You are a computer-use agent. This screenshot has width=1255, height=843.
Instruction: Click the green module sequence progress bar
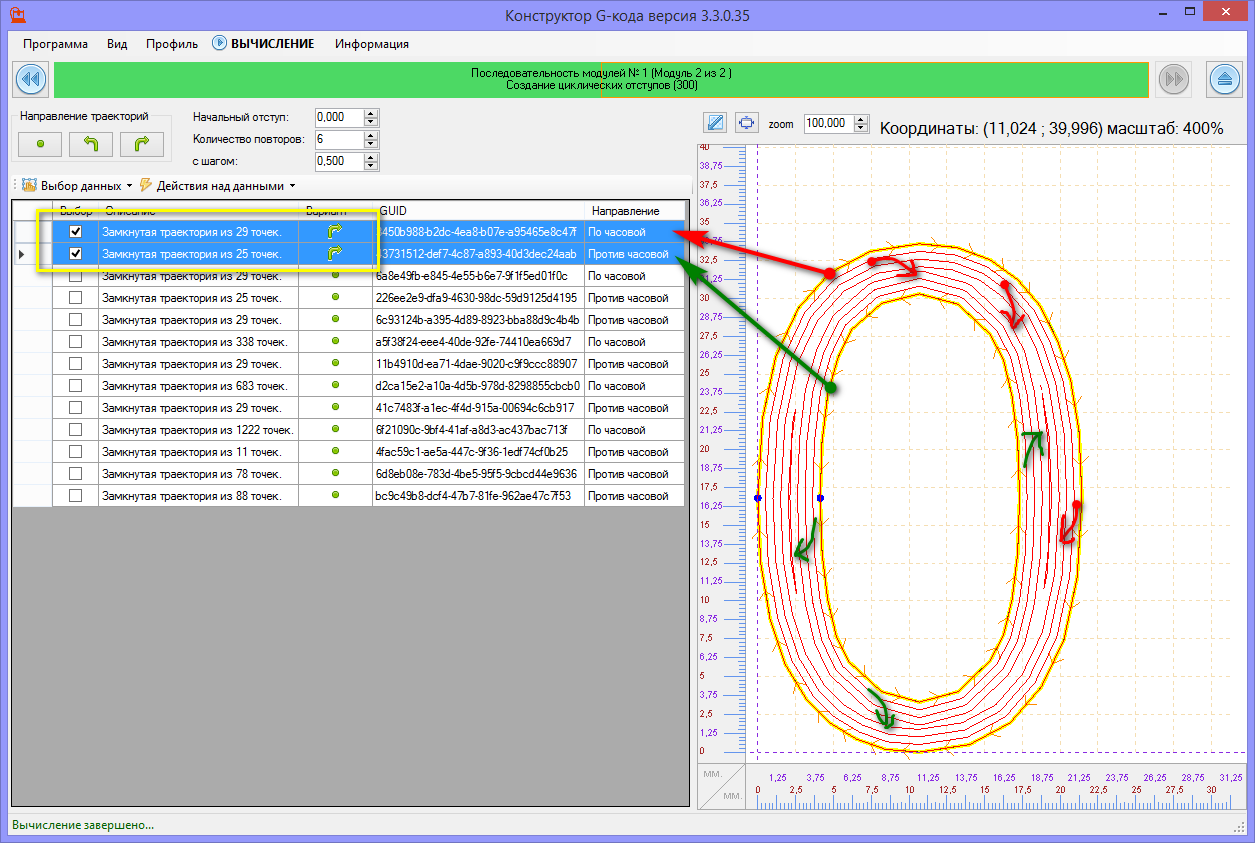600,79
